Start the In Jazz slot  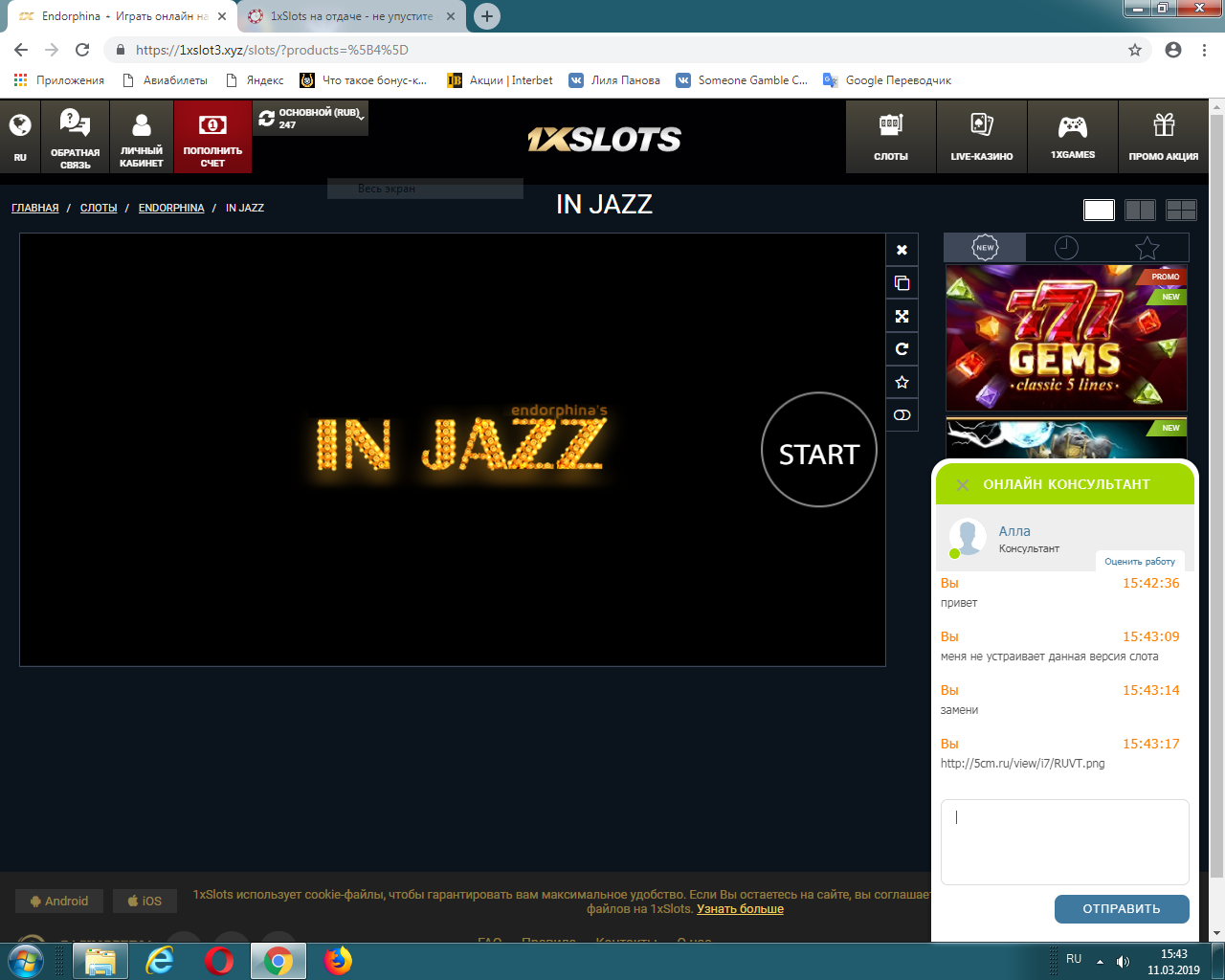click(x=819, y=450)
